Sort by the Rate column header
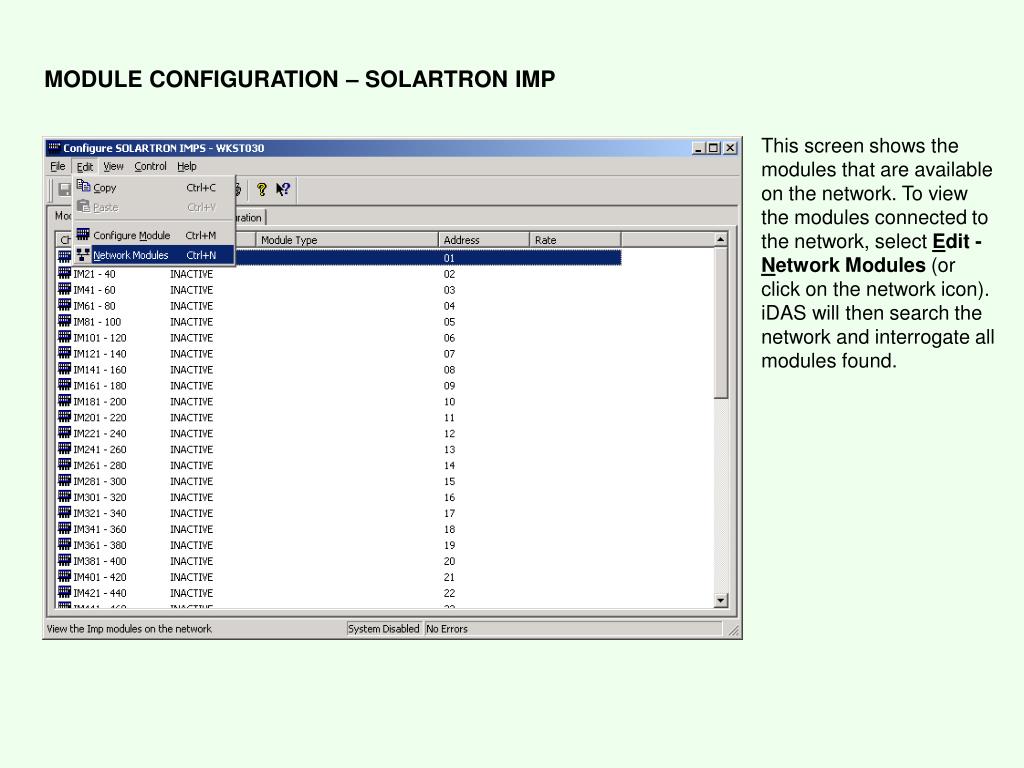The height and width of the screenshot is (768, 1024). click(575, 240)
